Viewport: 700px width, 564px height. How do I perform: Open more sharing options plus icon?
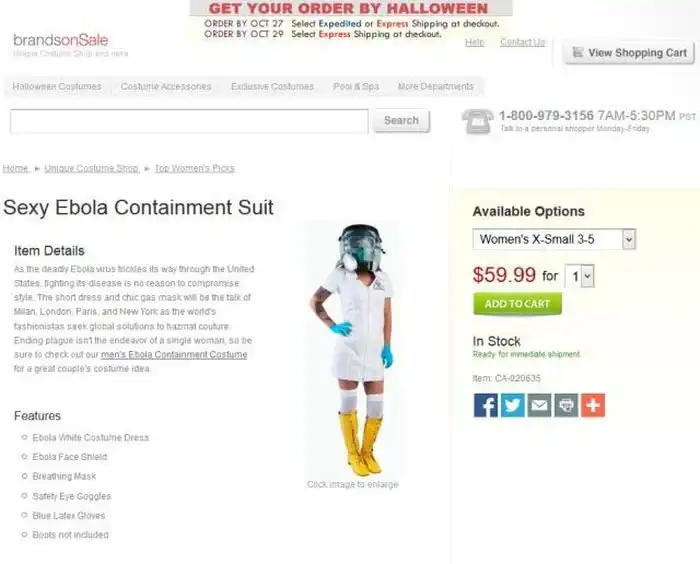click(593, 405)
